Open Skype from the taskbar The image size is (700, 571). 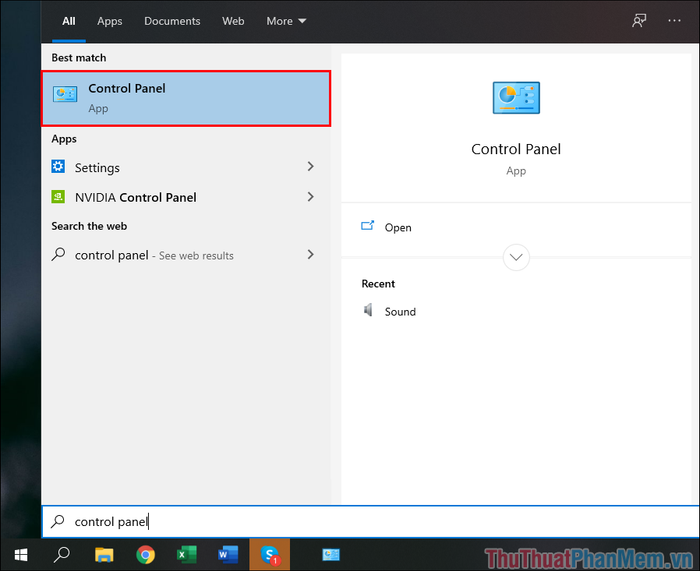tap(270, 555)
